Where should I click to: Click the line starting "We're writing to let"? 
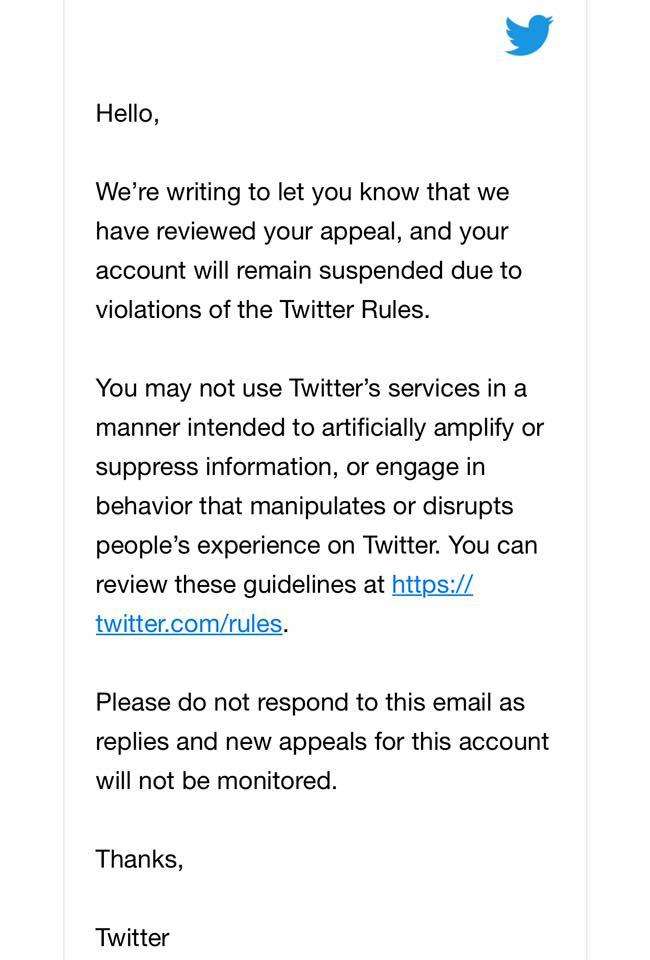coord(302,192)
